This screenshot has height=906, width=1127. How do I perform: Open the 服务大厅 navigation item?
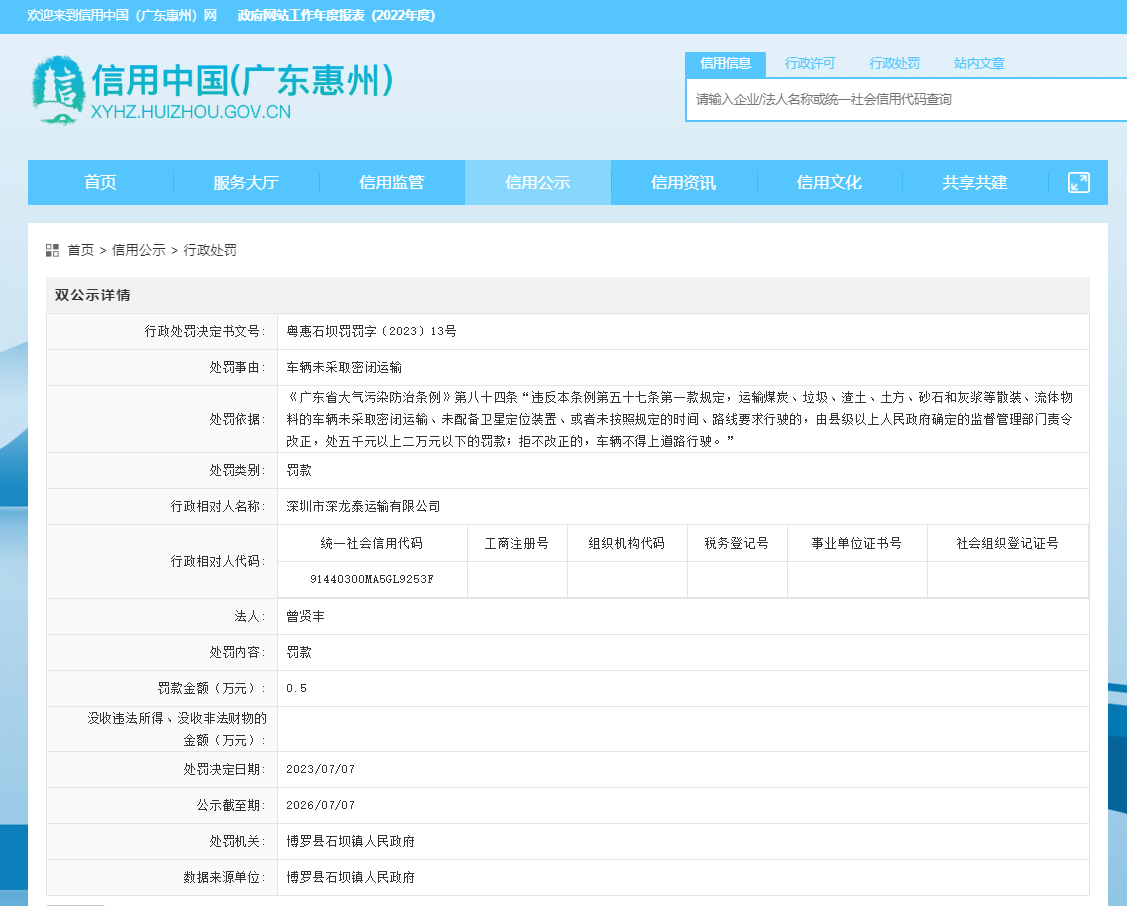click(246, 182)
